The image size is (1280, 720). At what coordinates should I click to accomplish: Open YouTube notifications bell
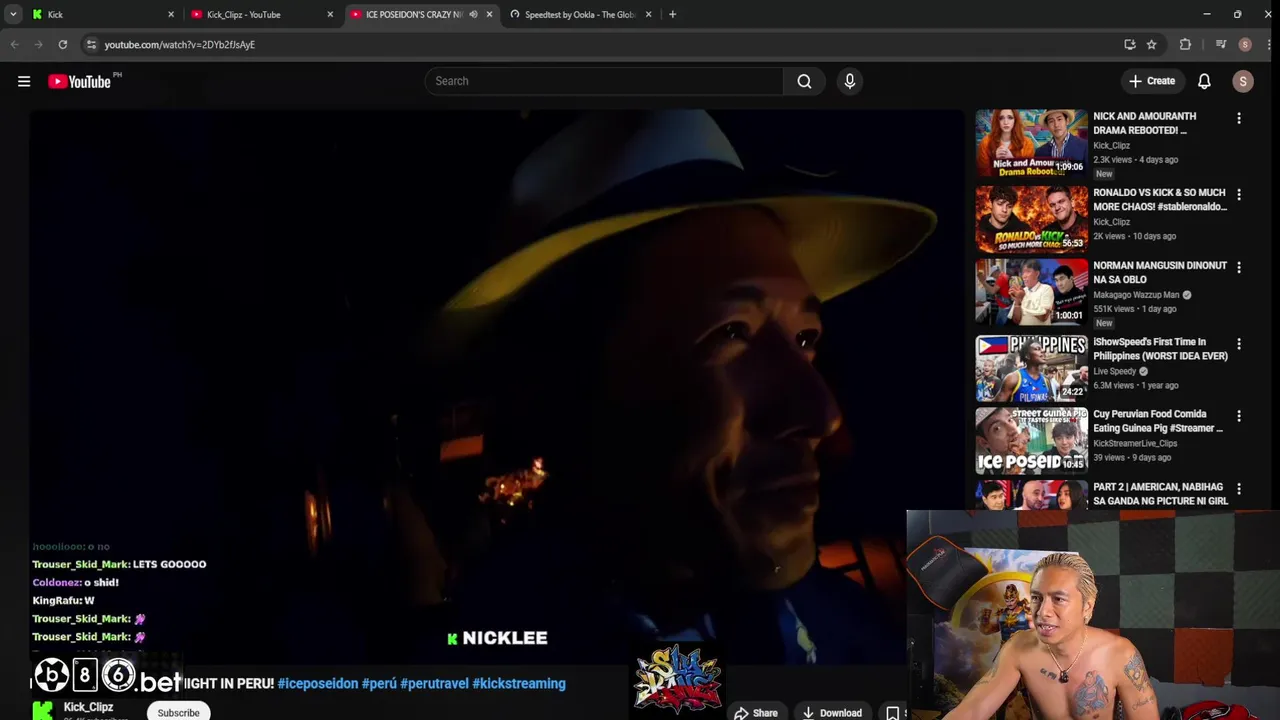pyautogui.click(x=1204, y=81)
